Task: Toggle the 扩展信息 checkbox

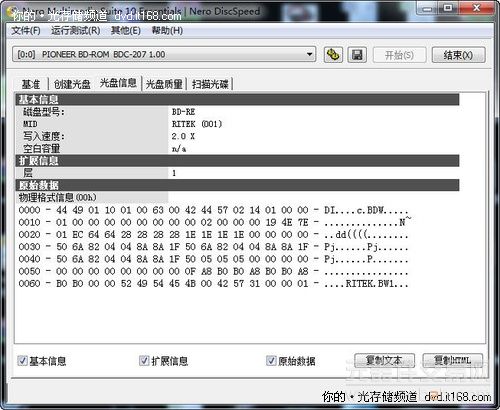Action: [x=144, y=361]
